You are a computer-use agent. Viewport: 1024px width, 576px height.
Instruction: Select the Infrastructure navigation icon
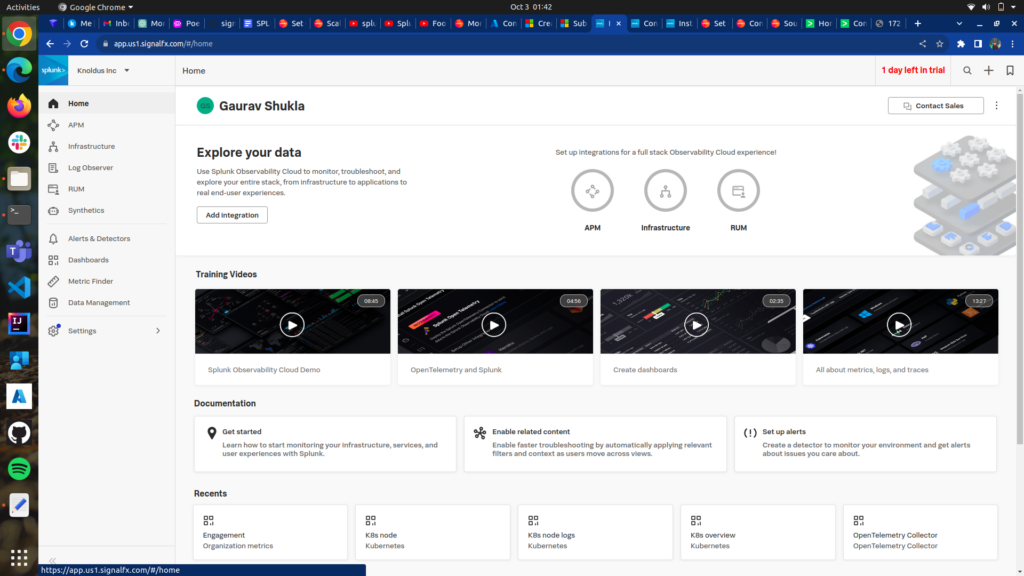pyautogui.click(x=56, y=146)
